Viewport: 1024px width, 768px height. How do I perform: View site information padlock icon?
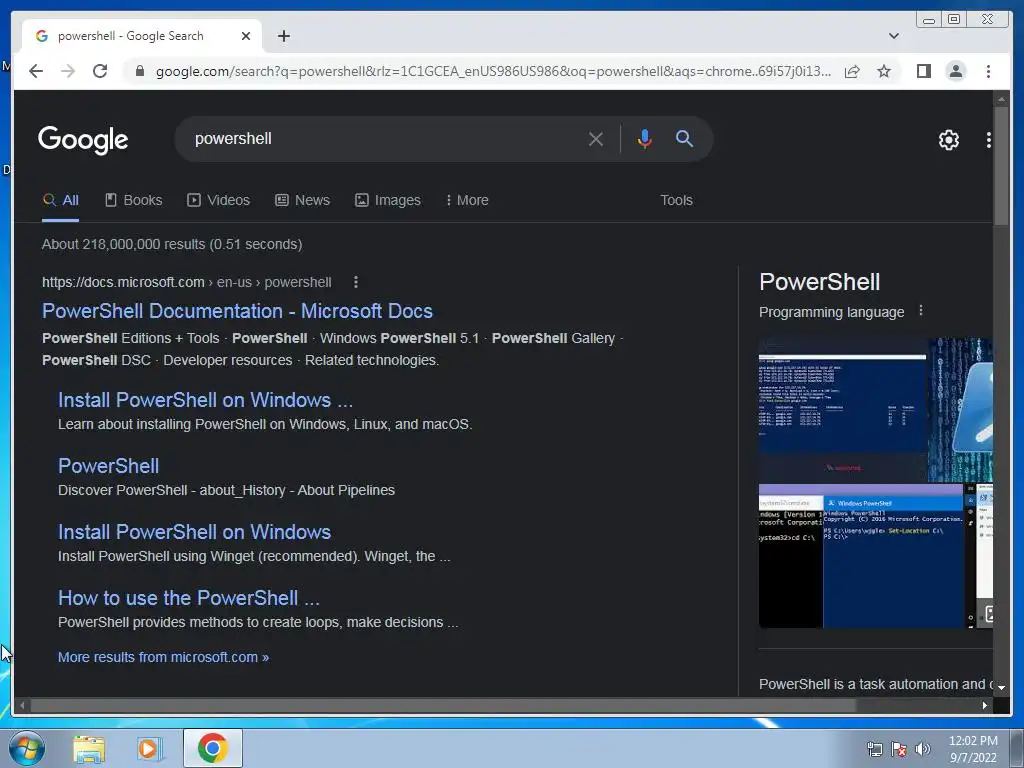(x=139, y=71)
